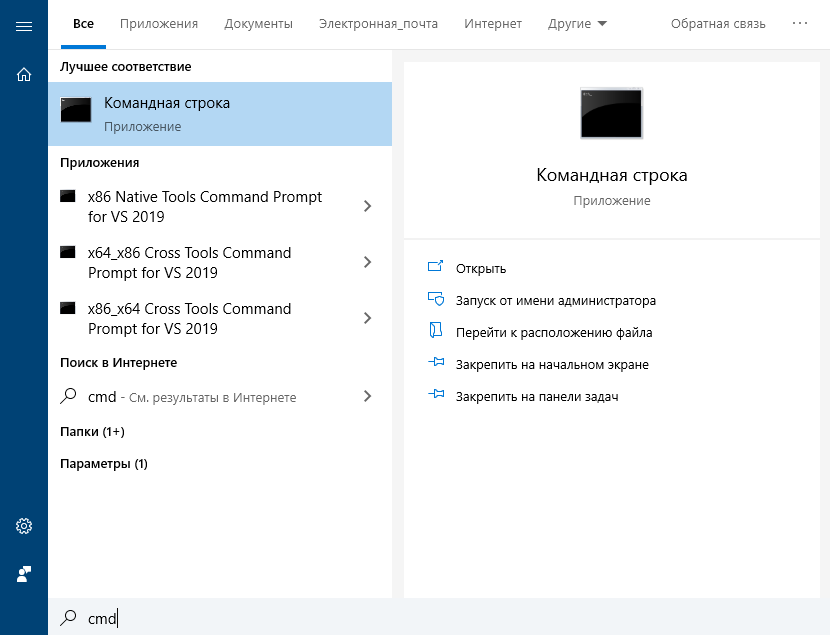The height and width of the screenshot is (635, 830).
Task: Select Запуск от имени администратора
Action: click(556, 301)
